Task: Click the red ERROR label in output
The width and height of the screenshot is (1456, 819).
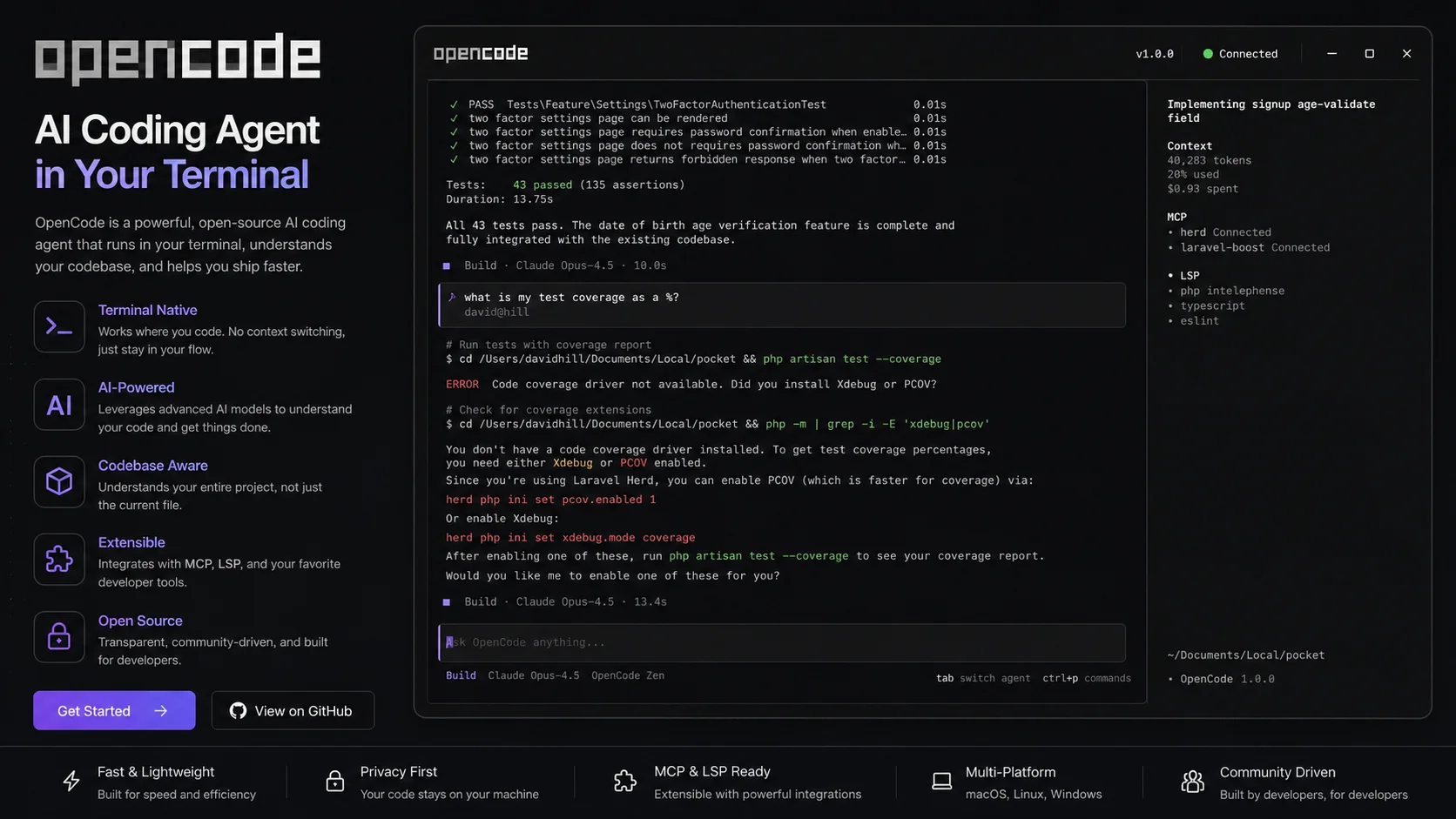Action: click(462, 384)
